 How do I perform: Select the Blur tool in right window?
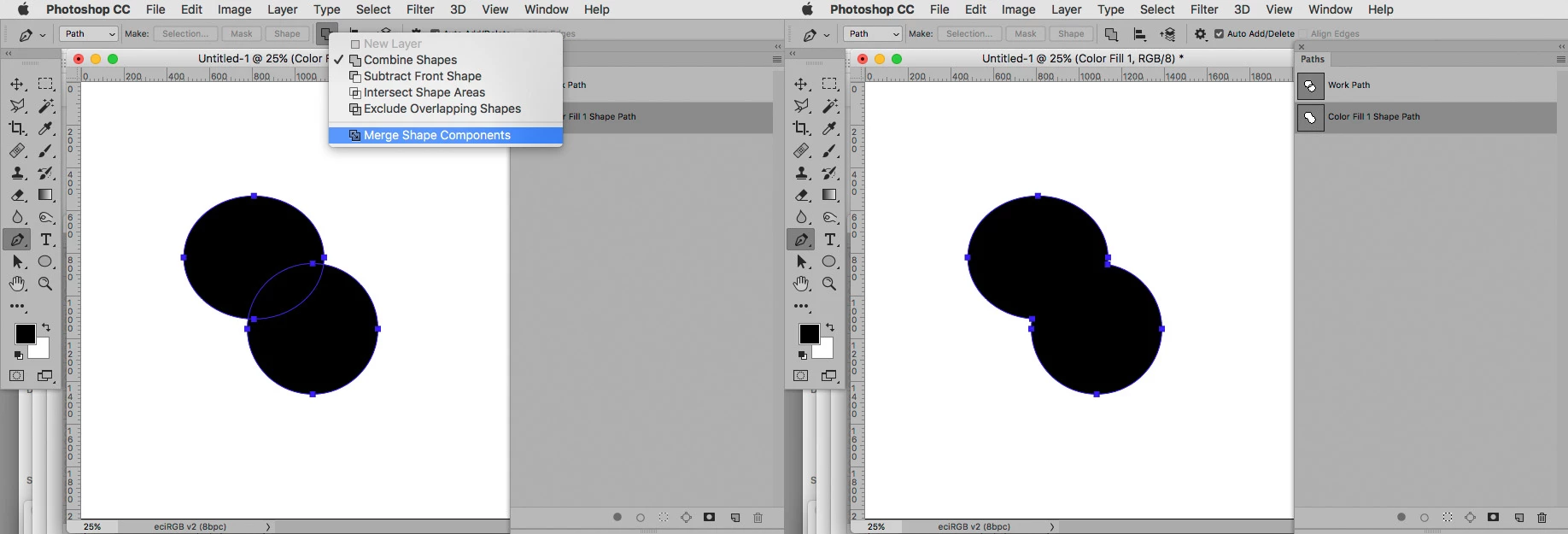(x=801, y=217)
